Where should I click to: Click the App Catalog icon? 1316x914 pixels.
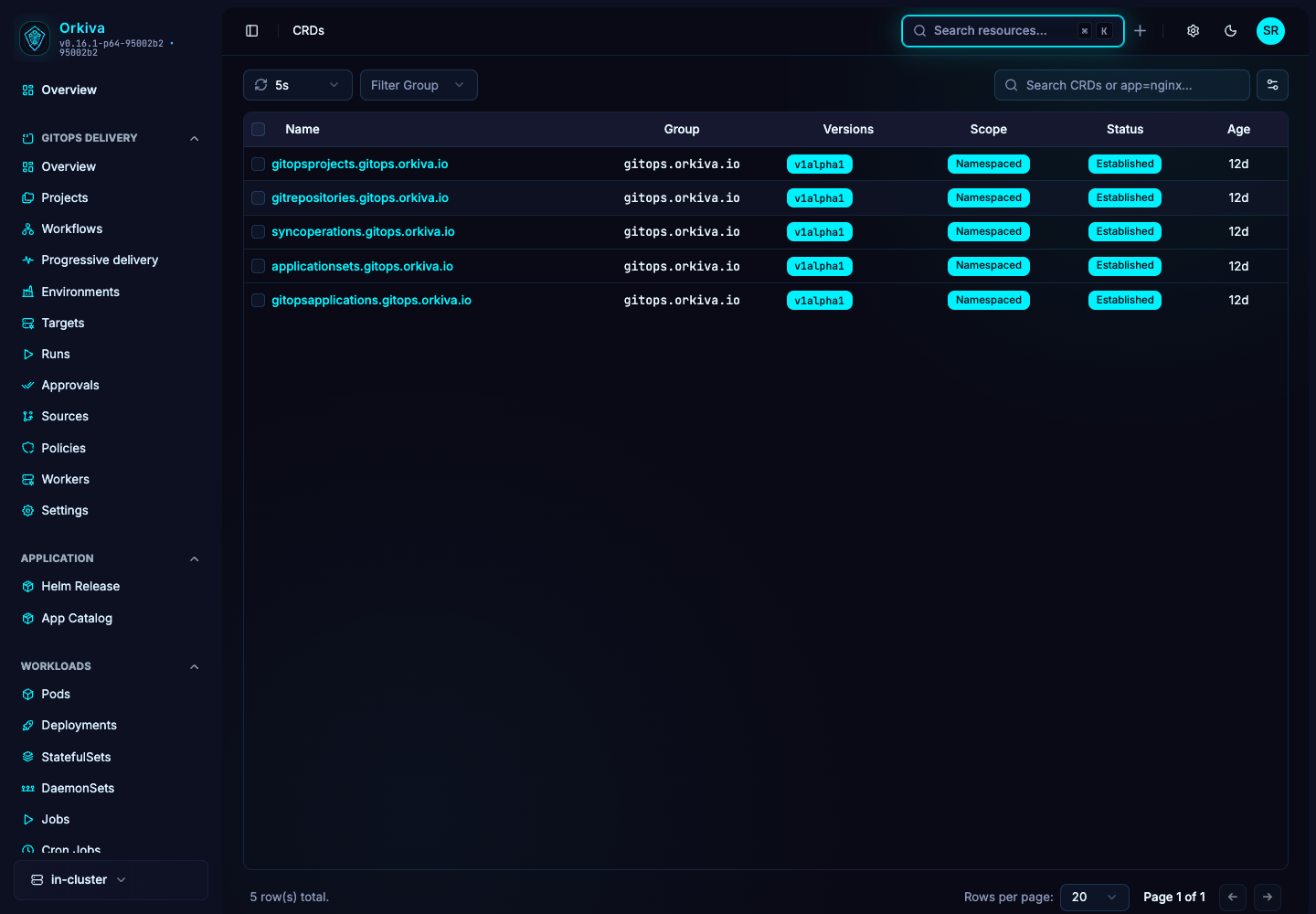tap(28, 619)
